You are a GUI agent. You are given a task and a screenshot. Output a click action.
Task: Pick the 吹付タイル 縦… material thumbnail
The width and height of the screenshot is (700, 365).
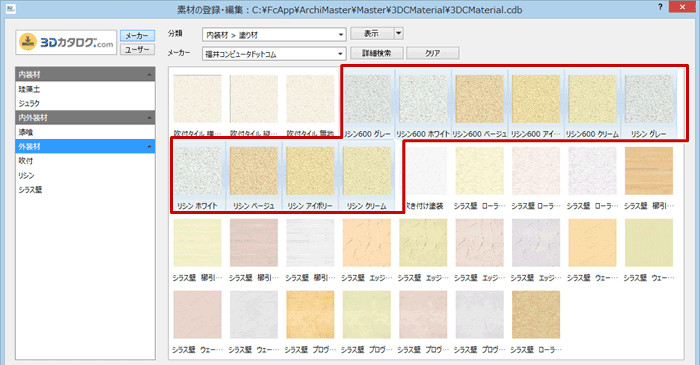click(x=254, y=99)
